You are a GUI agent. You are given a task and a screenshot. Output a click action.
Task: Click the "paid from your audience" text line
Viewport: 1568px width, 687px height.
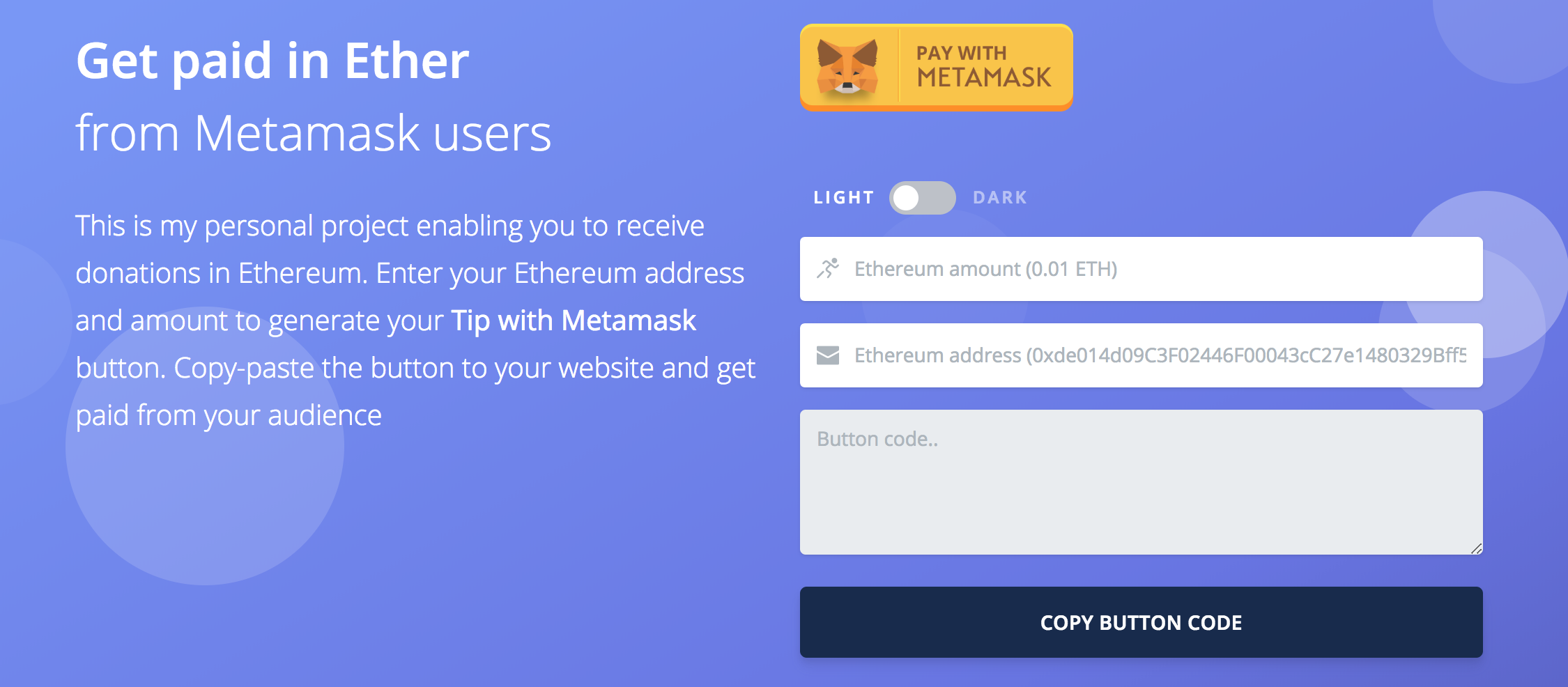tap(229, 416)
